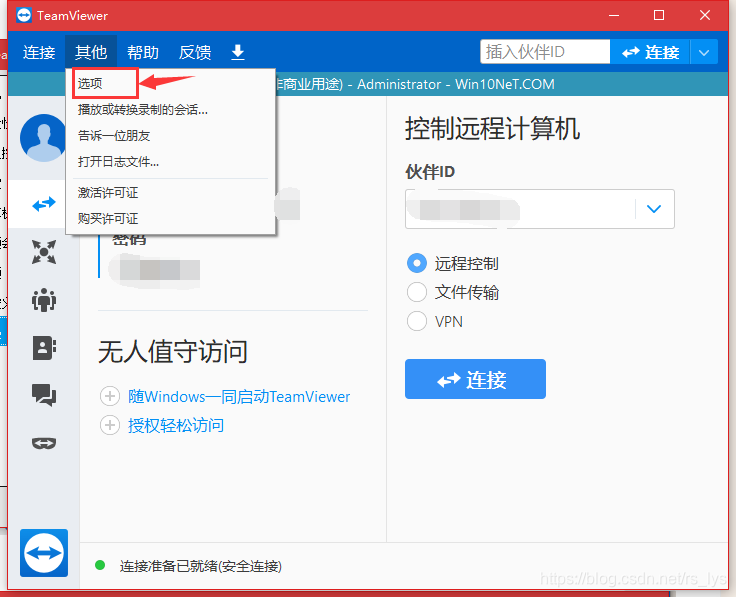This screenshot has width=736, height=597.
Task: Click the user profile avatar
Action: coord(43,138)
